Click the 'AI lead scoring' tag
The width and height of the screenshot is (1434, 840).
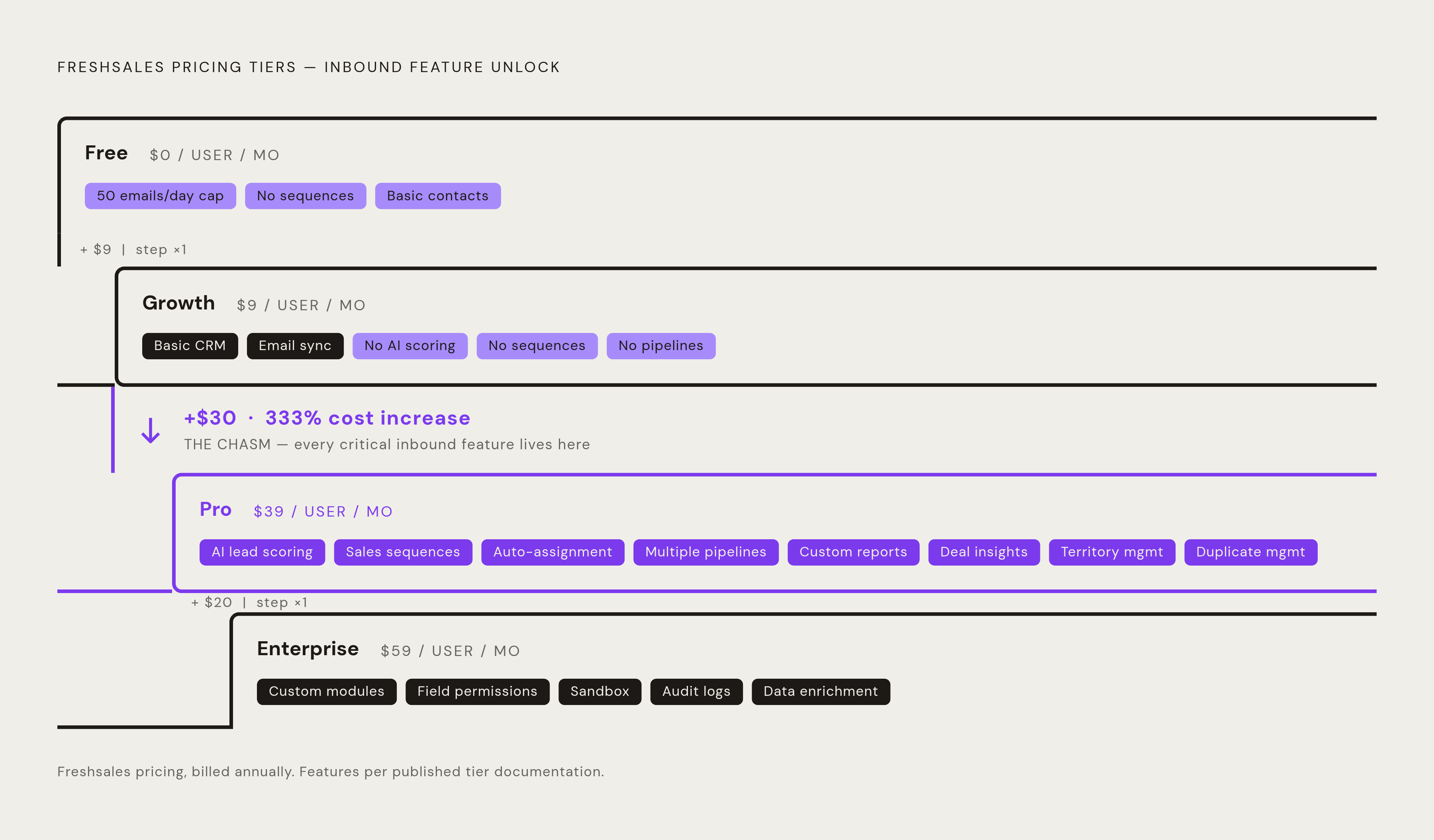(x=263, y=552)
